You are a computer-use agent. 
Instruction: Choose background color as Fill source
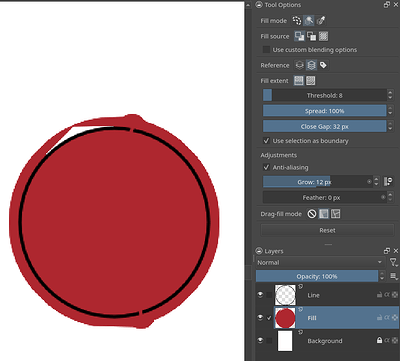tap(311, 36)
